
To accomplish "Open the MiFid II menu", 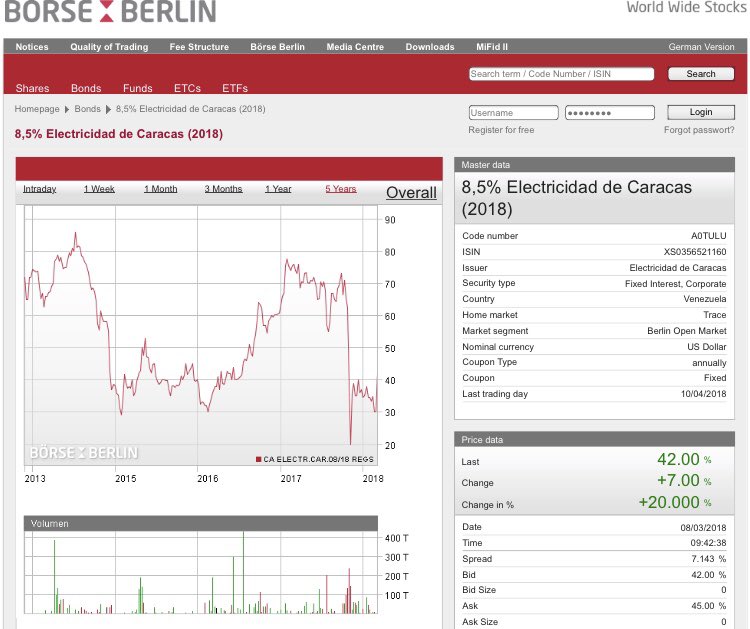I will click(x=492, y=47).
